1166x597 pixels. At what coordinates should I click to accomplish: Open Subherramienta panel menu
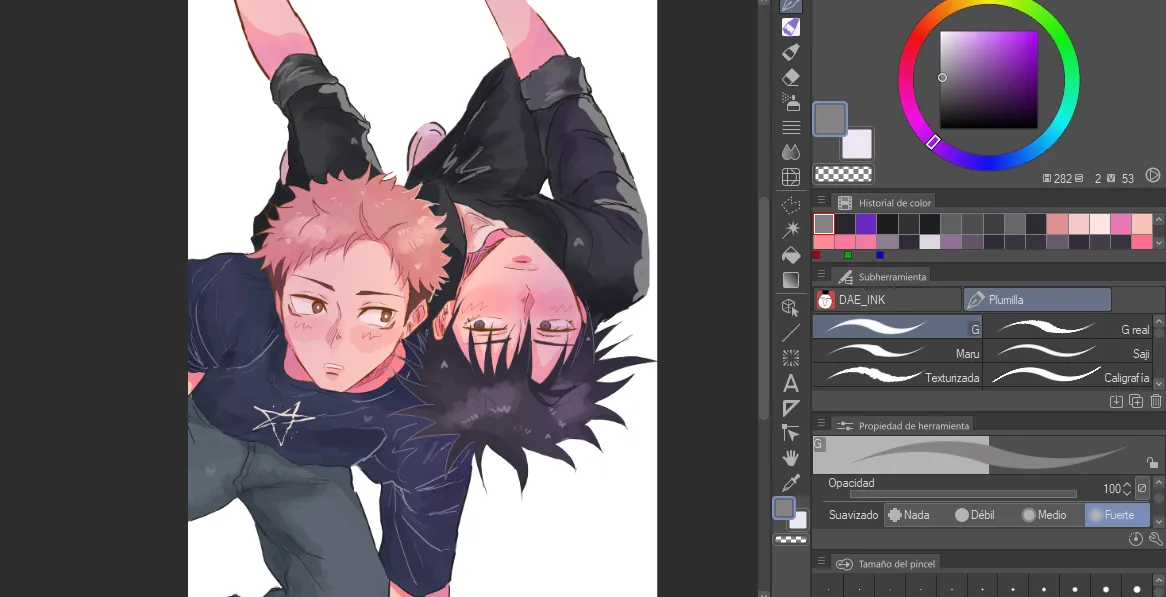[x=821, y=276]
